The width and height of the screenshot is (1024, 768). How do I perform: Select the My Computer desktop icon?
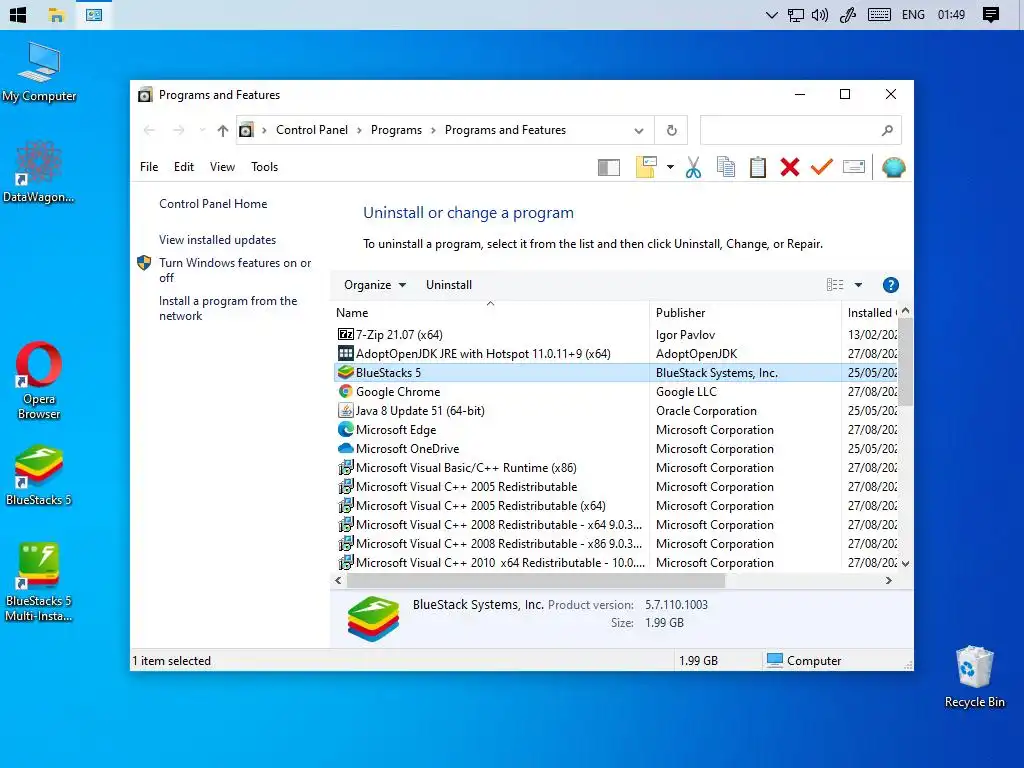39,72
